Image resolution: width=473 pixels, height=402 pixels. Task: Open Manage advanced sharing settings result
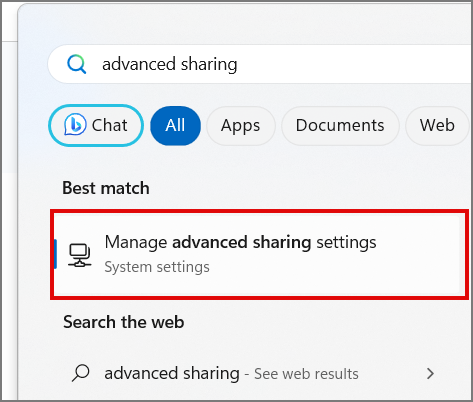259,255
